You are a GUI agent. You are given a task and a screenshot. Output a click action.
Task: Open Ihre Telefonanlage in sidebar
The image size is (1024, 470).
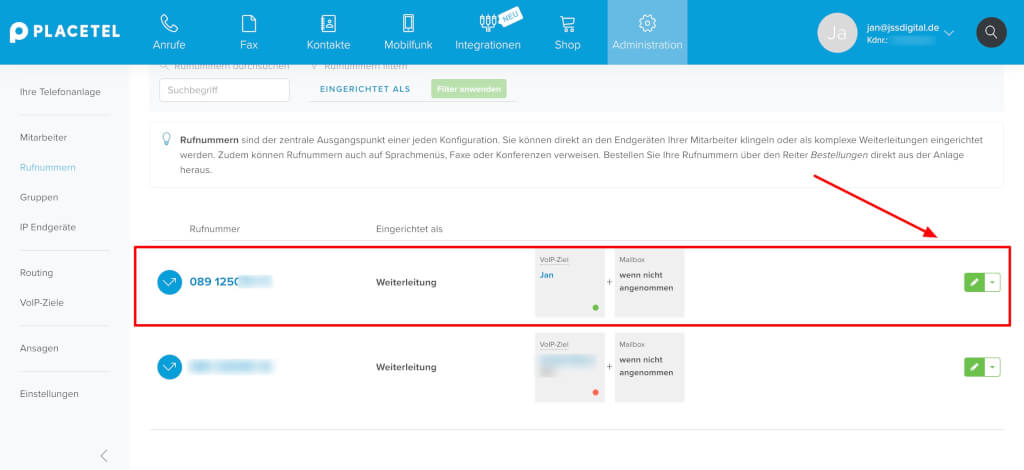click(x=60, y=92)
